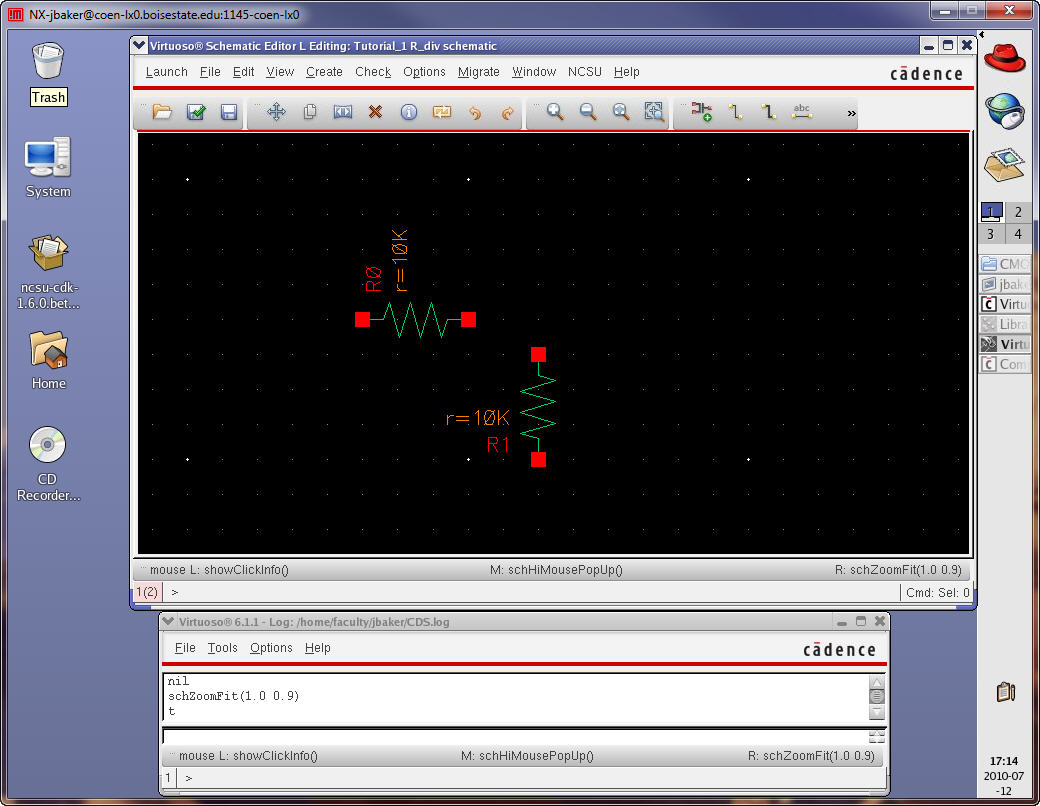This screenshot has width=1040, height=806.
Task: Click the red X Delete icon
Action: 375,113
